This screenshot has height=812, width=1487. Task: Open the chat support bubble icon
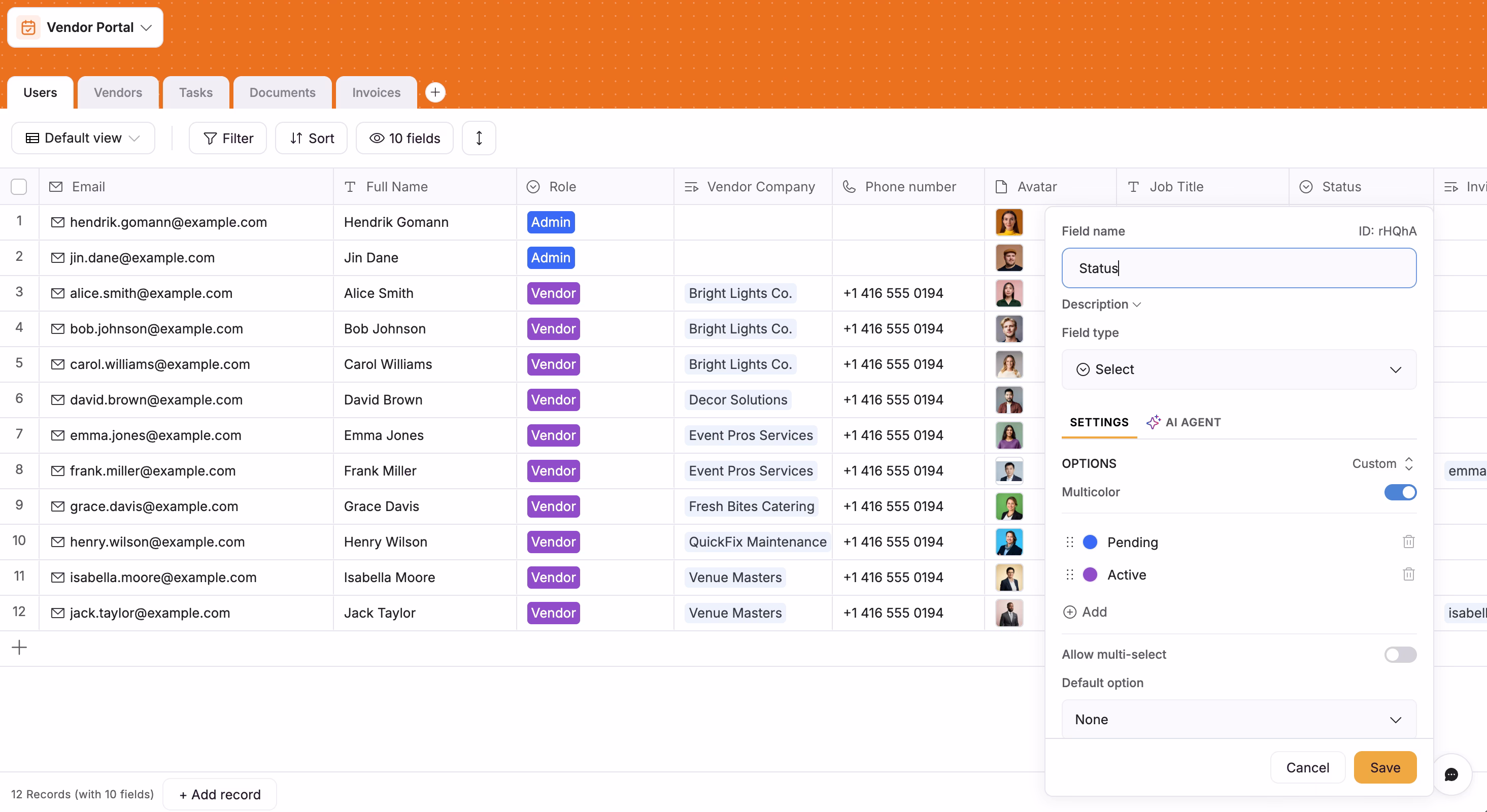point(1450,774)
